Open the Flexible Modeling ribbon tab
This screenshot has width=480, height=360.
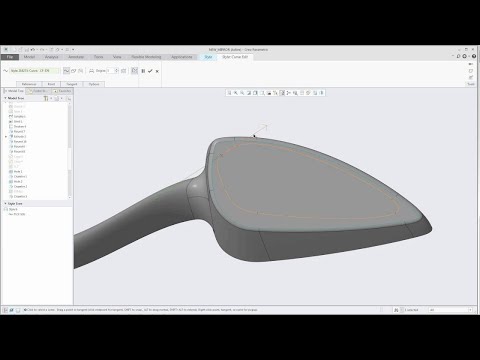(x=146, y=57)
